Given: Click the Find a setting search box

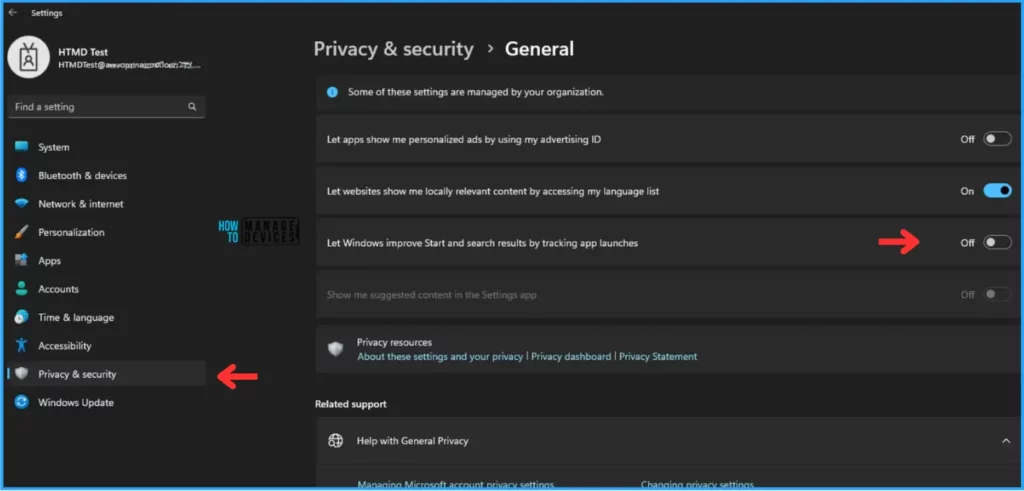Looking at the screenshot, I should pos(106,106).
